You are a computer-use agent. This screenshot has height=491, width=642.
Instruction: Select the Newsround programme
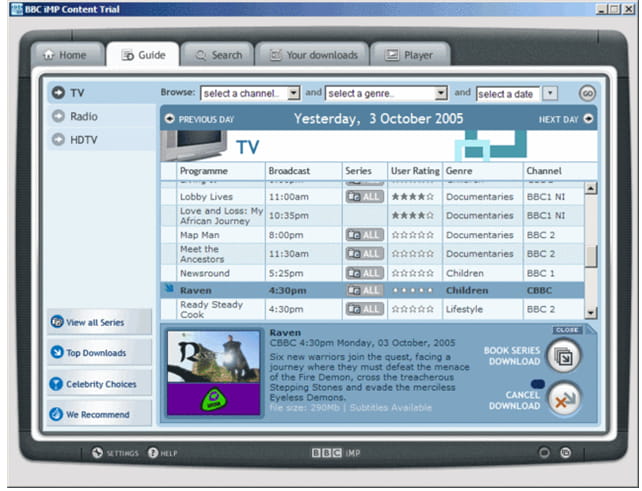point(204,273)
